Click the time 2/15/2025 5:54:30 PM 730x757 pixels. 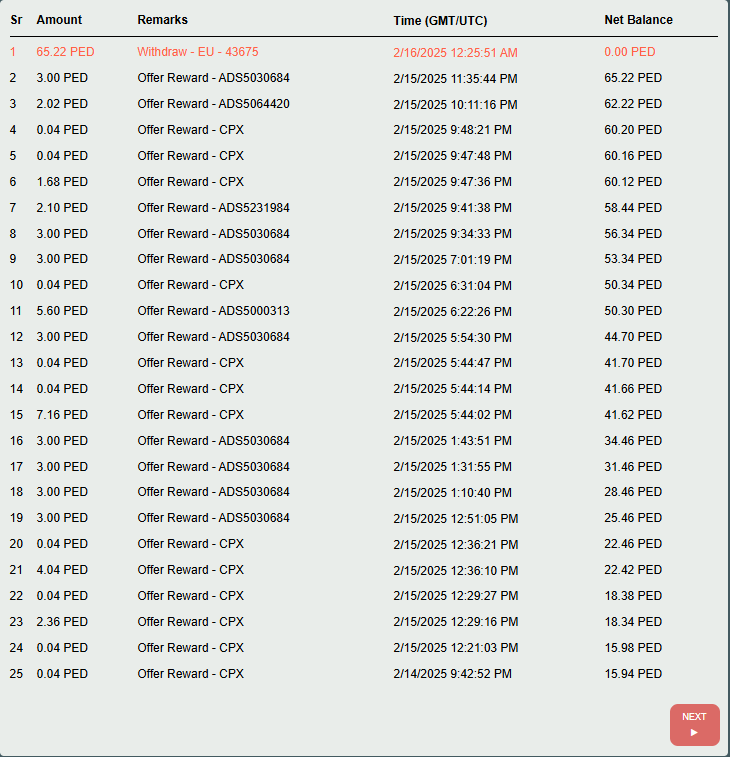452,337
